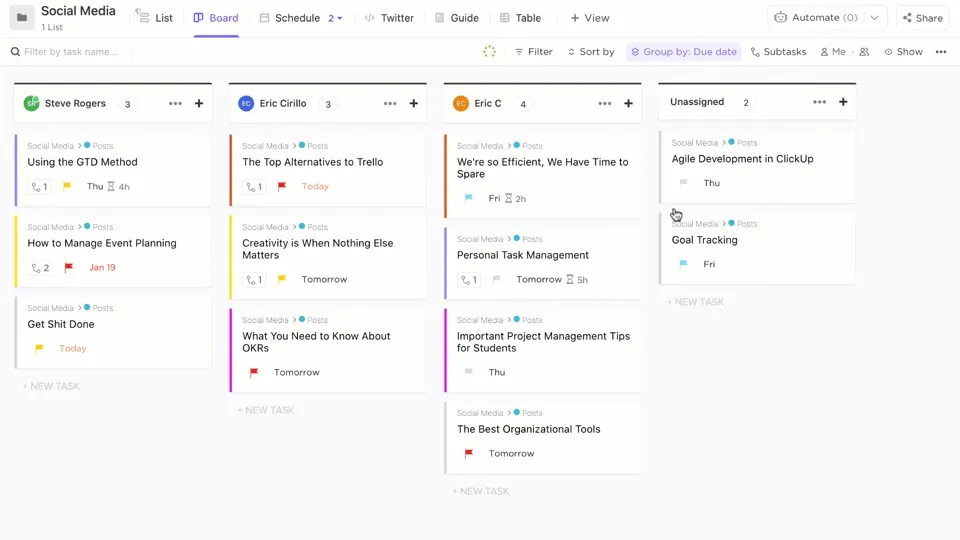Screen dimensions: 960x540
Task: Click red flag on What You Need to Know About OKRs
Action: (x=254, y=372)
